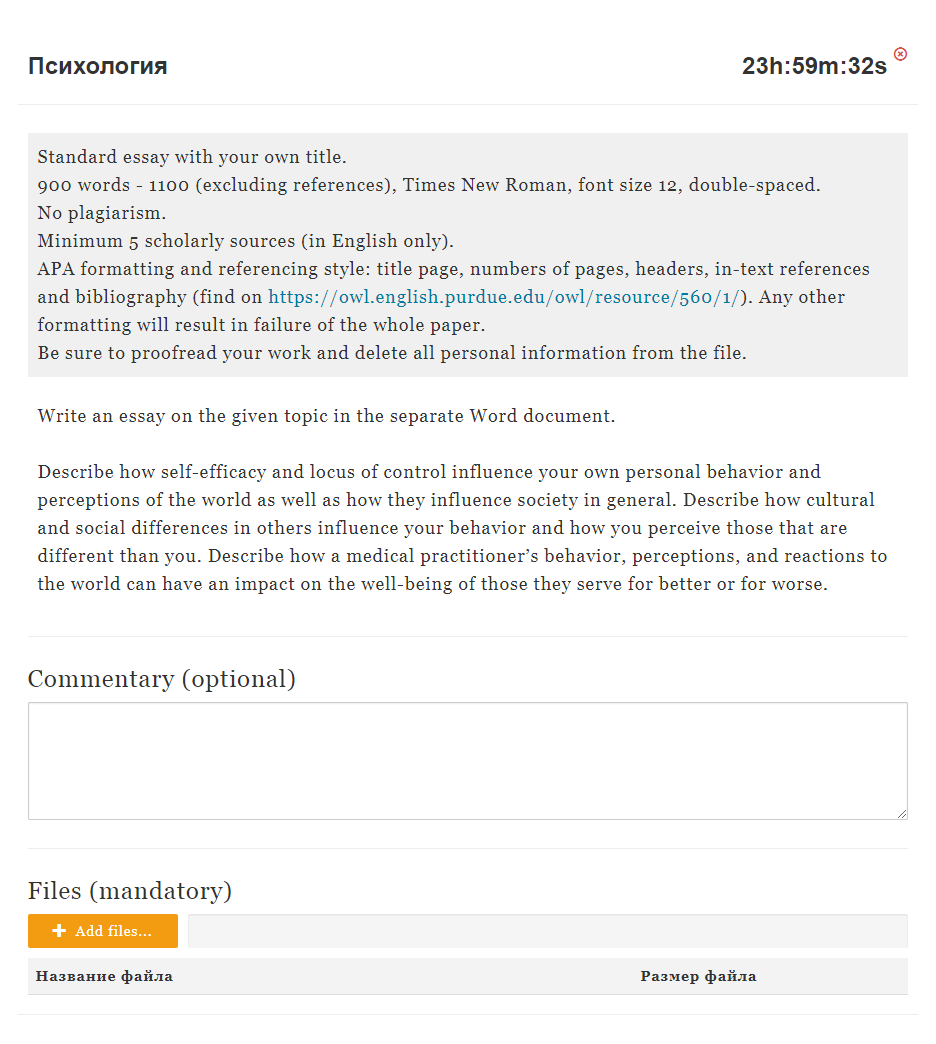This screenshot has height=1044, width=936.
Task: Click the empty file bar beside Add files
Action: [547, 931]
